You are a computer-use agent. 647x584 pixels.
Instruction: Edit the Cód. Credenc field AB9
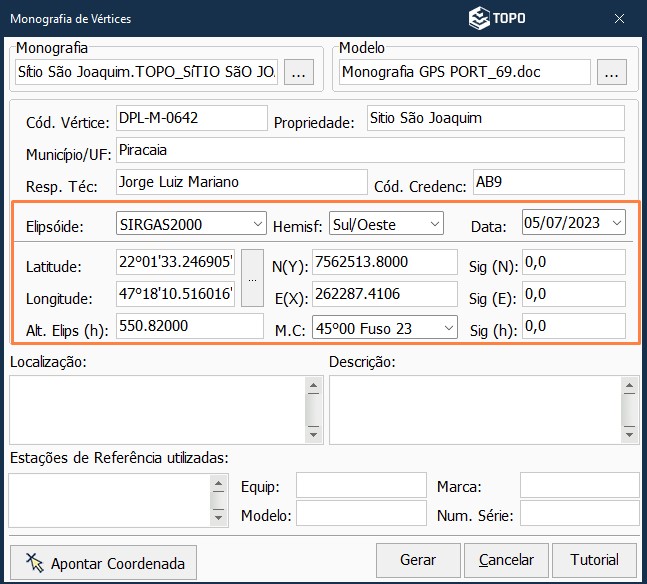point(549,182)
